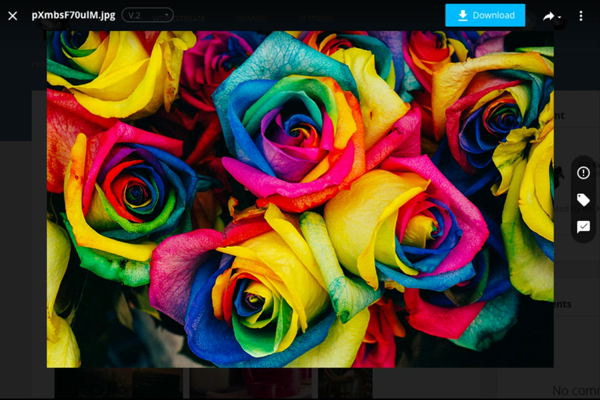600x400 pixels.
Task: Open the share arrow menu
Action: coord(552,16)
